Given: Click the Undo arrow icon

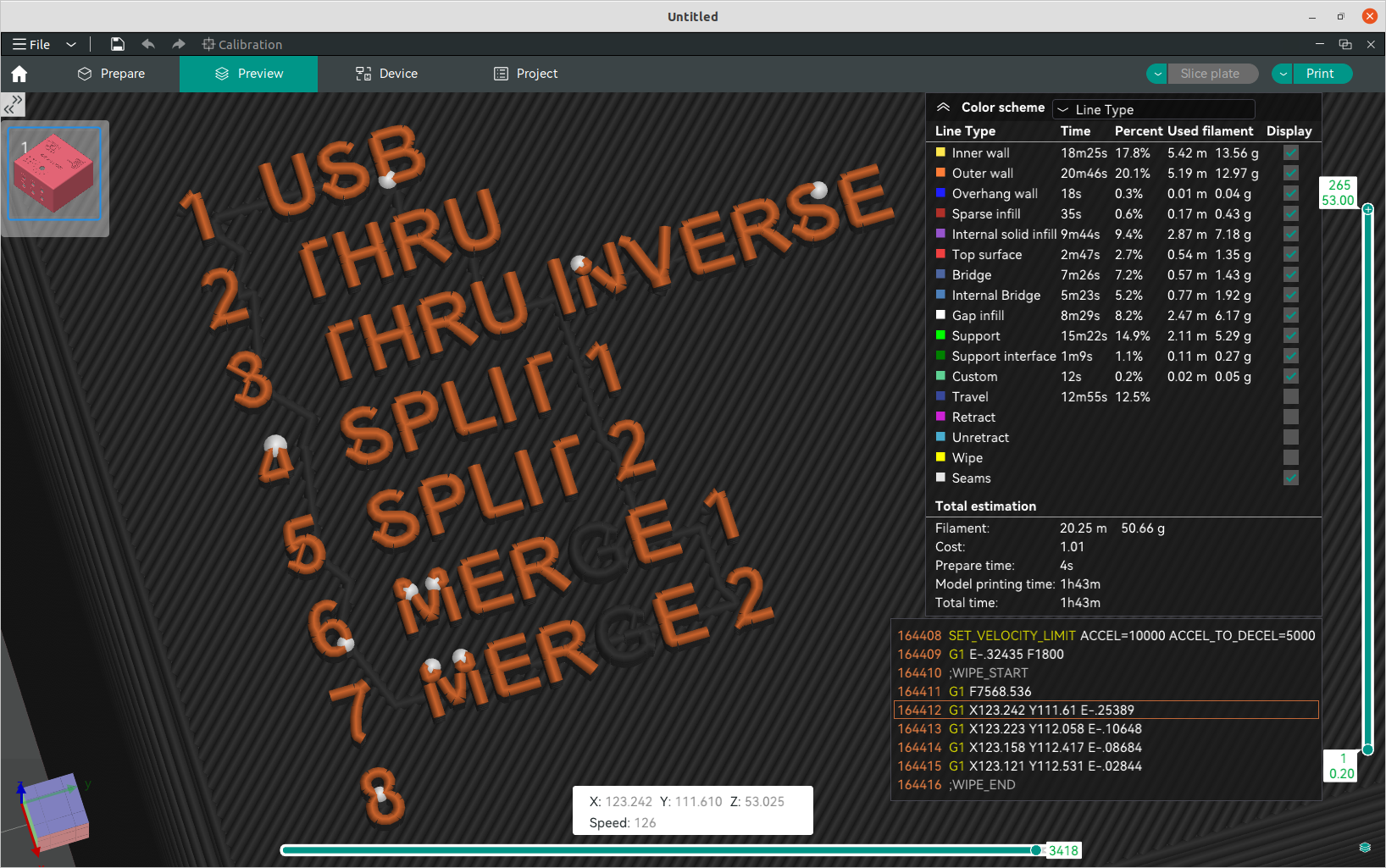Looking at the screenshot, I should [148, 44].
